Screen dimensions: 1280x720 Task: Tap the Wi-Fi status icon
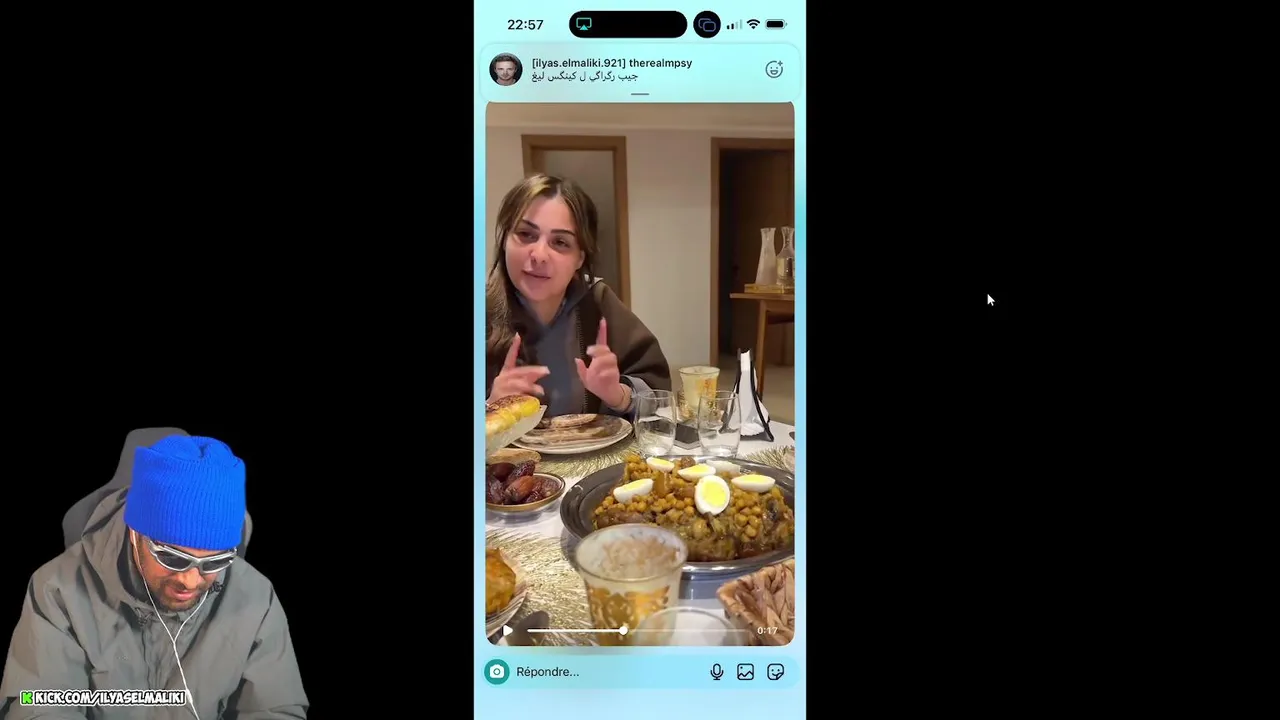click(x=753, y=25)
